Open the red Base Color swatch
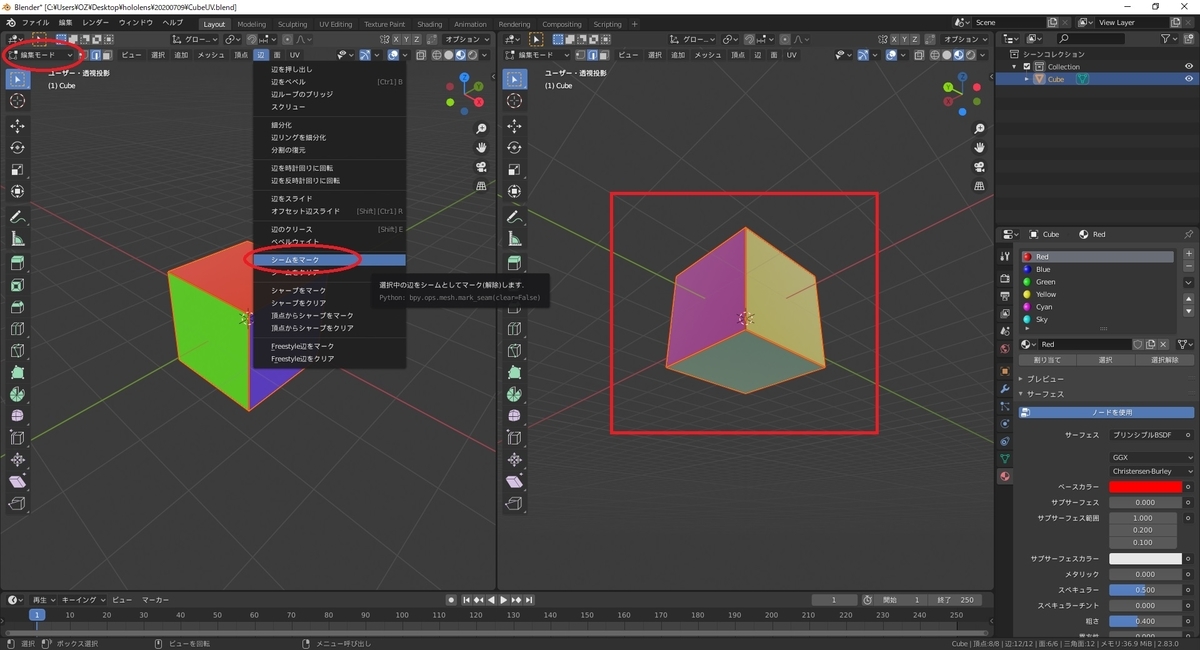The height and width of the screenshot is (650, 1200). click(1145, 486)
